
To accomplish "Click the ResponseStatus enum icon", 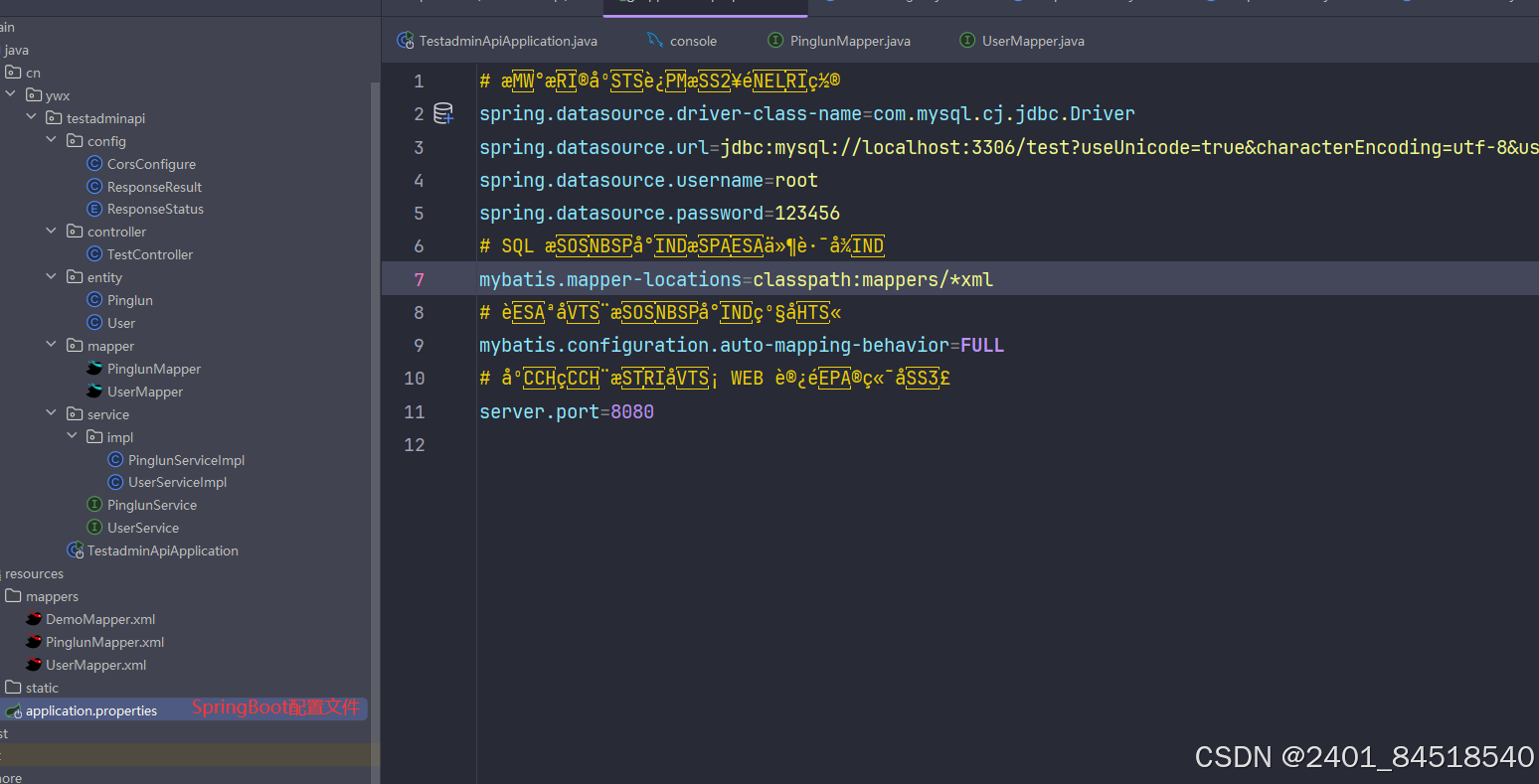I will click(94, 209).
